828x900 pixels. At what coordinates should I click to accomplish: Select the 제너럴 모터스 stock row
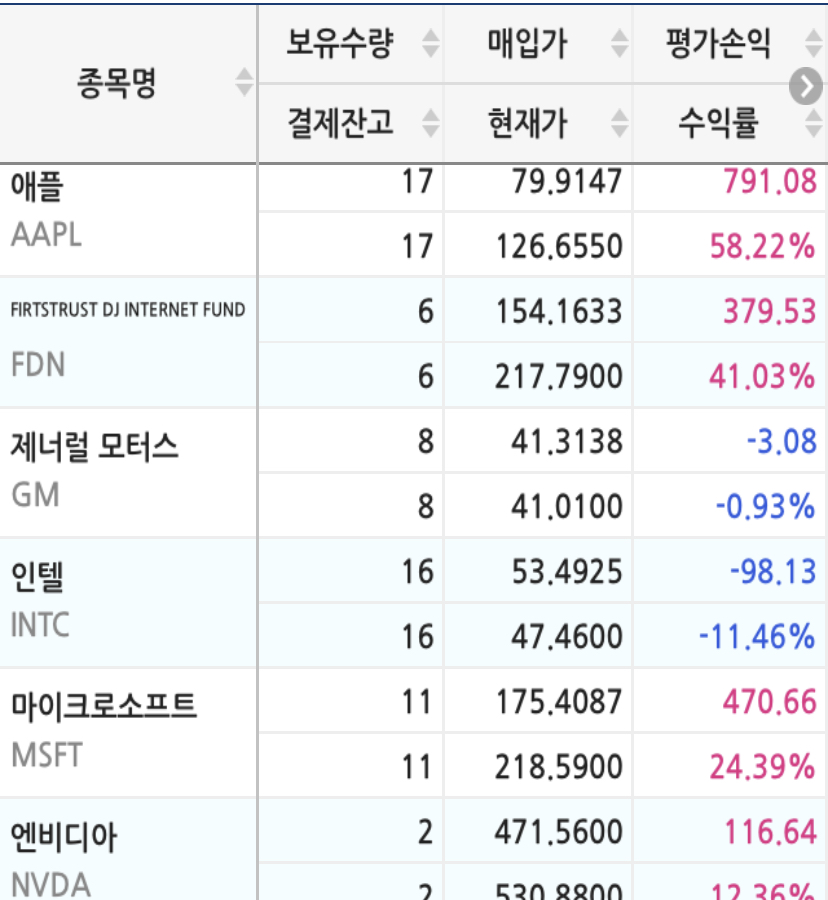point(95,446)
